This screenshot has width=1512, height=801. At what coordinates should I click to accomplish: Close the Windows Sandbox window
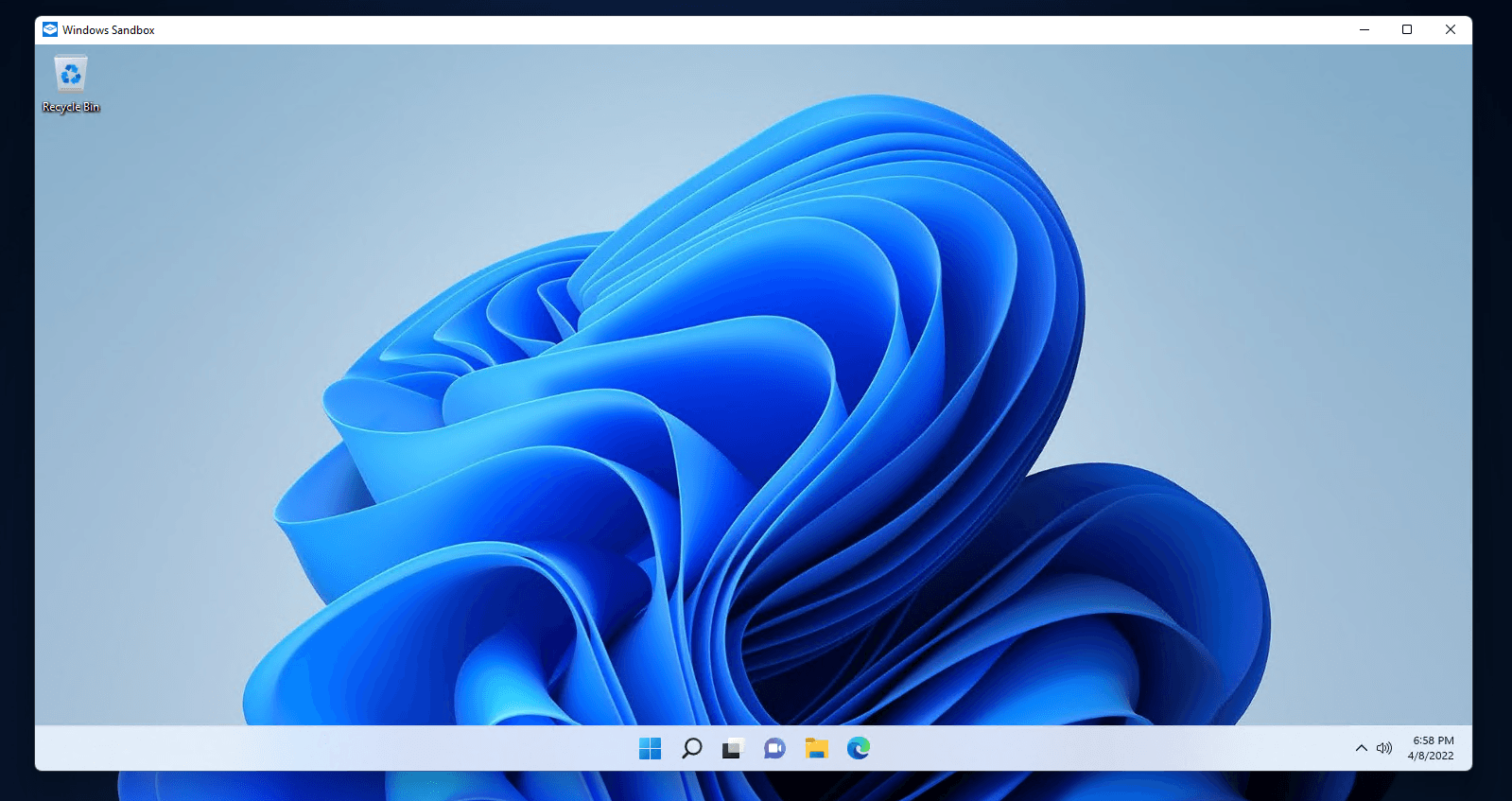tap(1451, 29)
